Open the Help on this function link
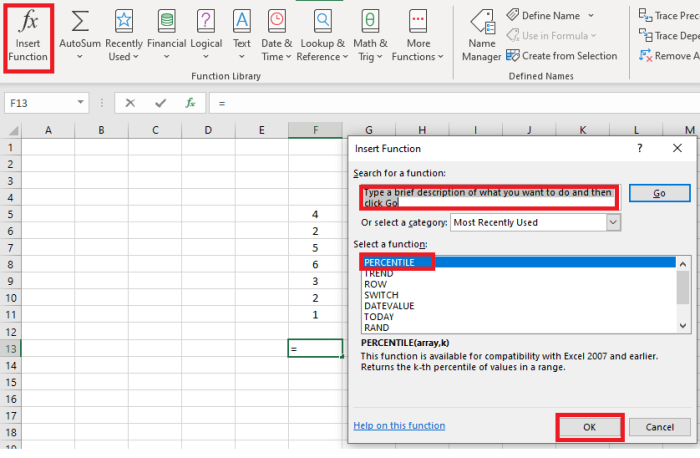Viewport: 700px width, 458px height. (399, 425)
